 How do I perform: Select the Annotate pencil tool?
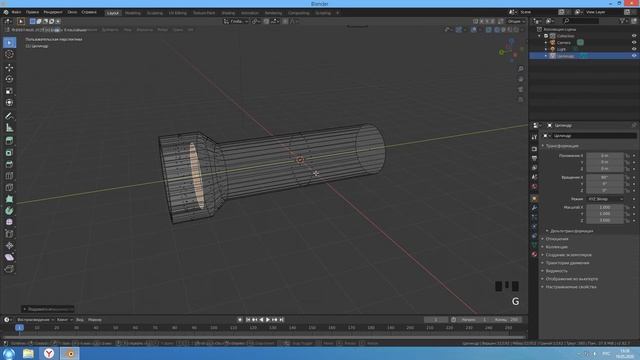(x=9, y=116)
